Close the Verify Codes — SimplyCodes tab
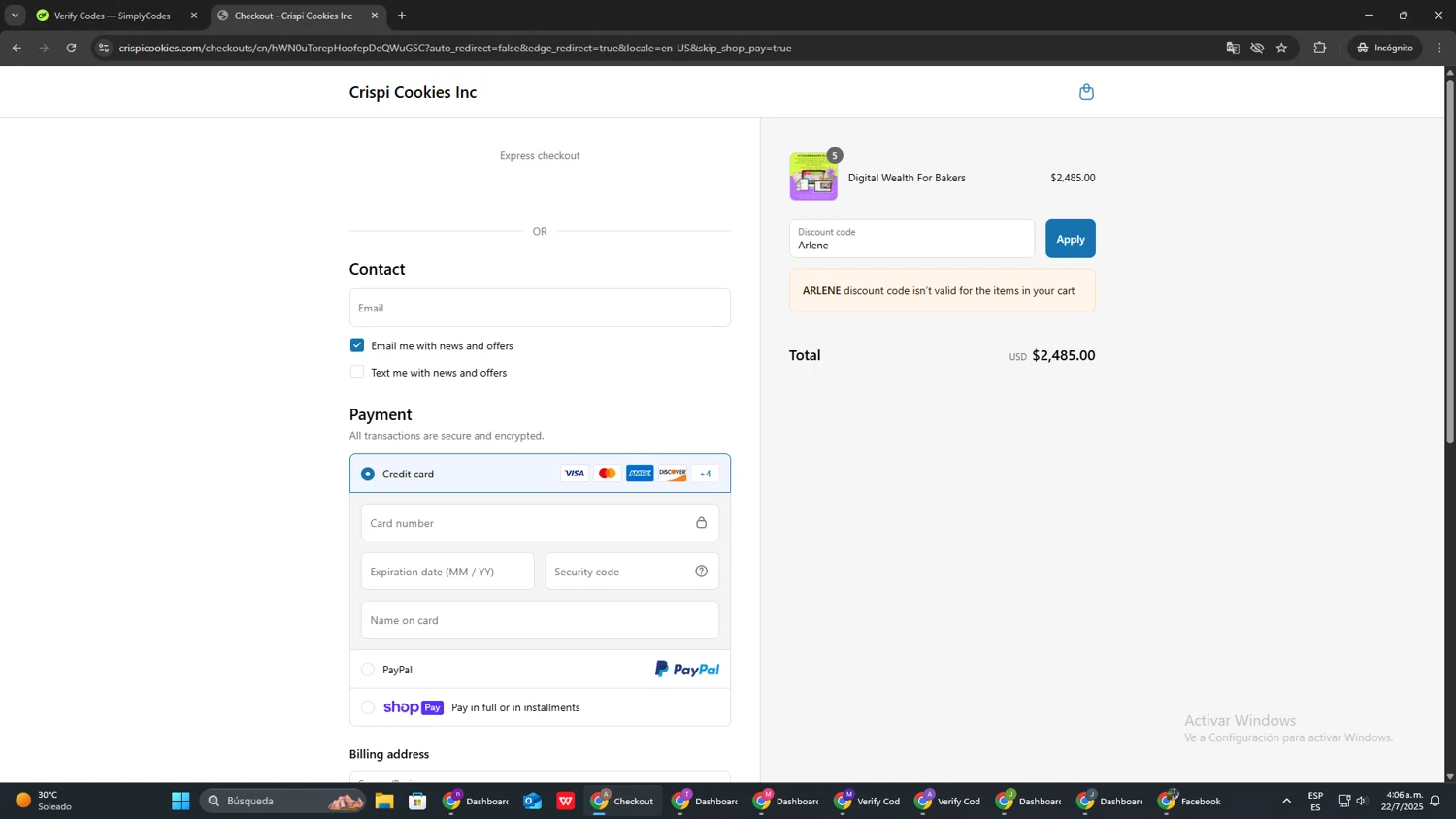Screen dimensions: 1456x819 pyautogui.click(x=194, y=16)
